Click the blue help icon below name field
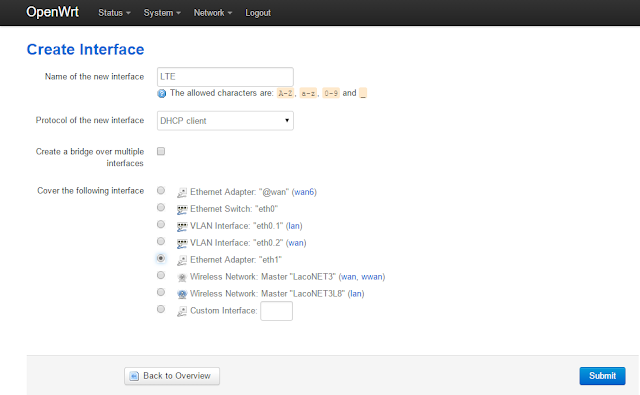 point(162,93)
